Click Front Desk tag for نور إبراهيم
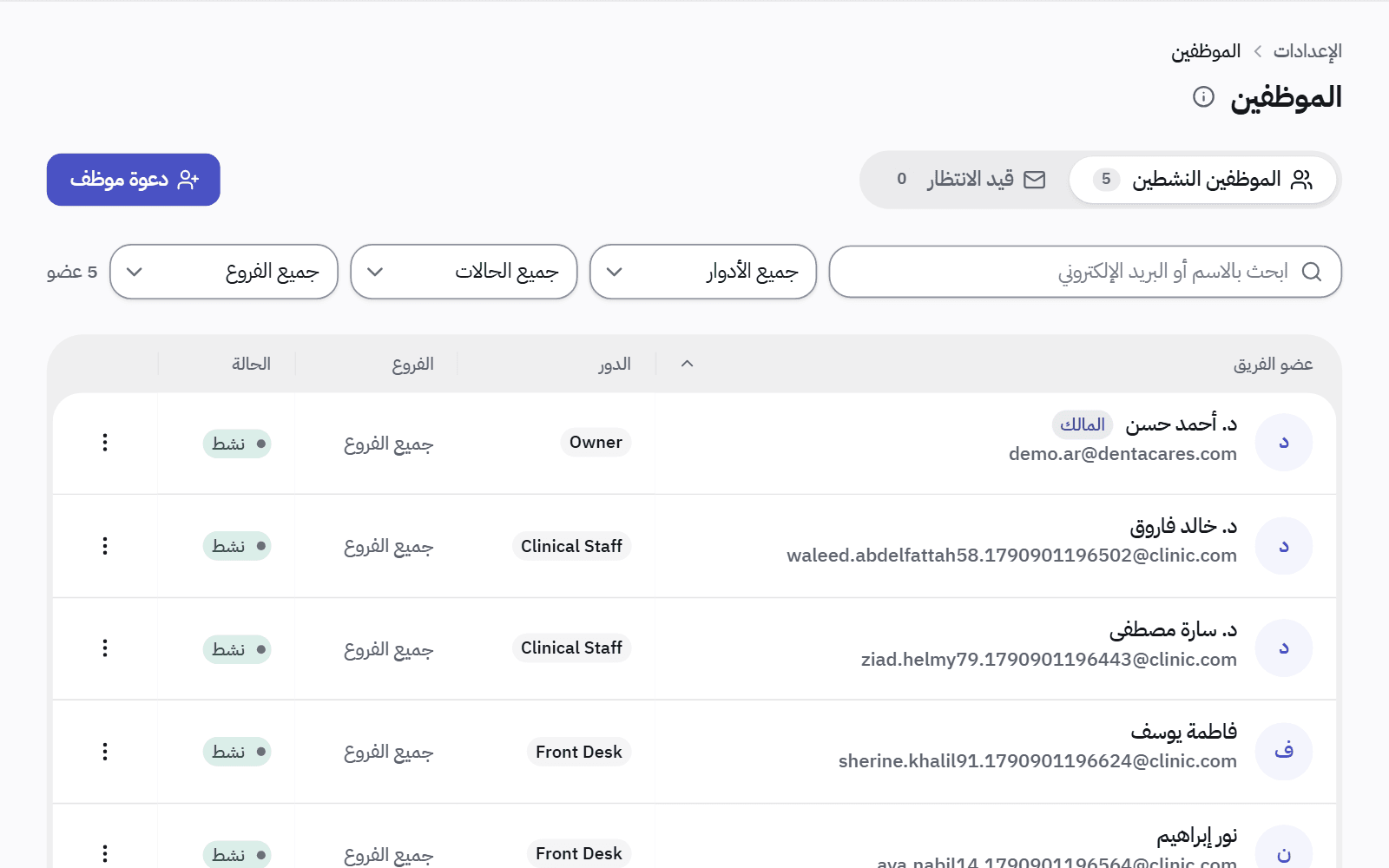The width and height of the screenshot is (1389, 868). coord(579,854)
